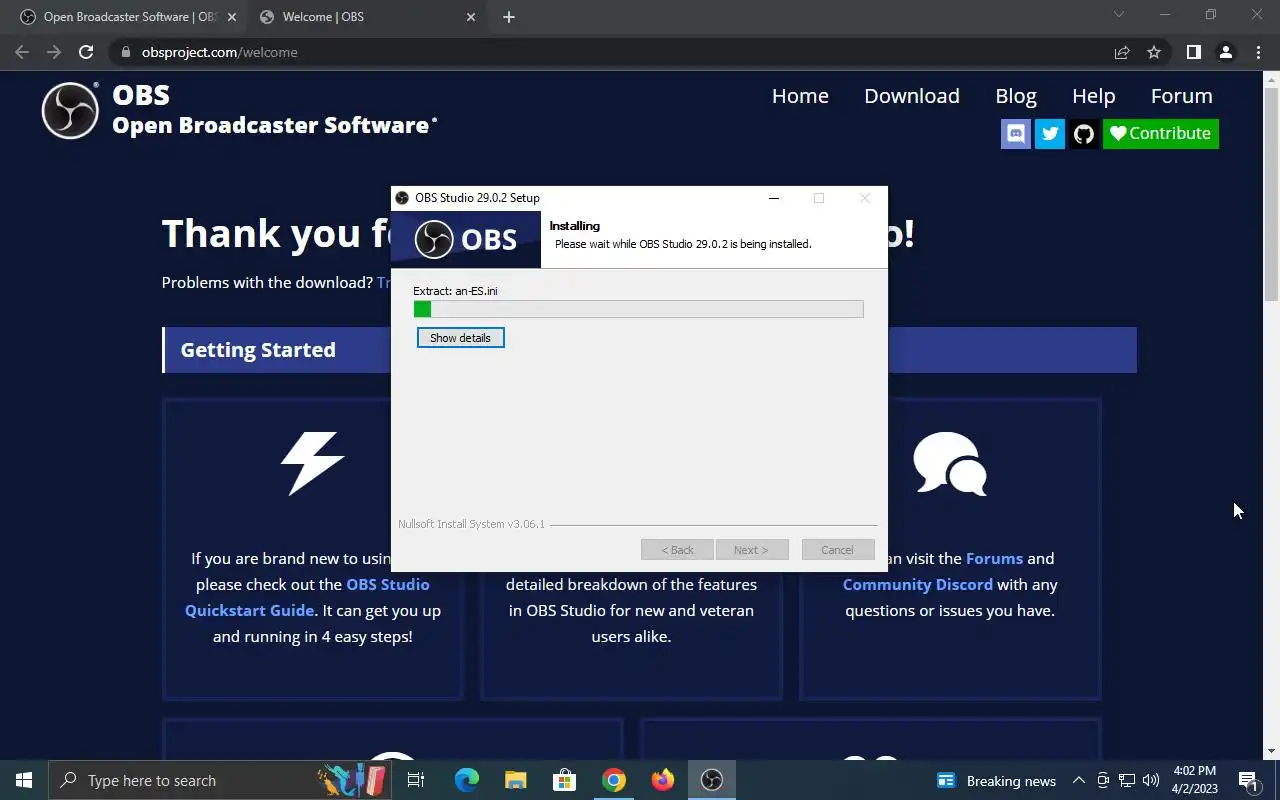Click the browser forward arrow
This screenshot has width=1280, height=800.
tap(54, 52)
